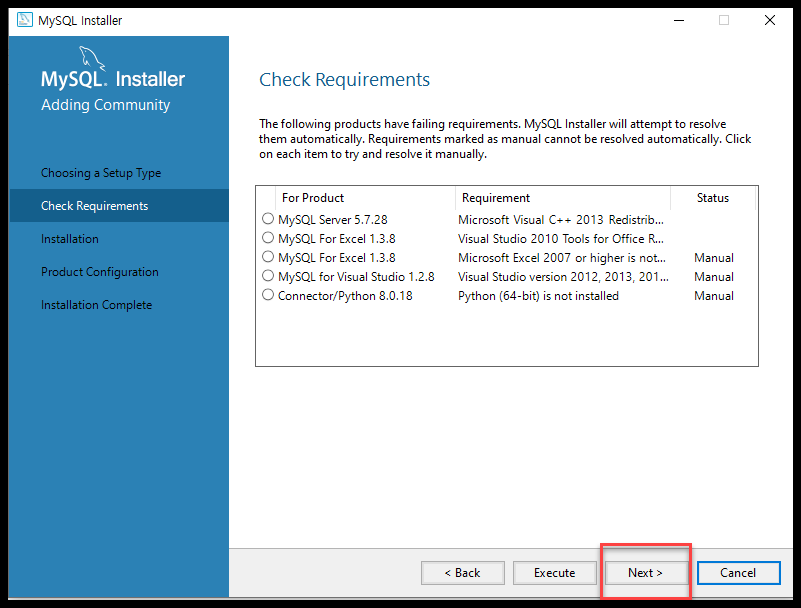Select Connector/Python 8.0.18 radio button

tap(268, 295)
